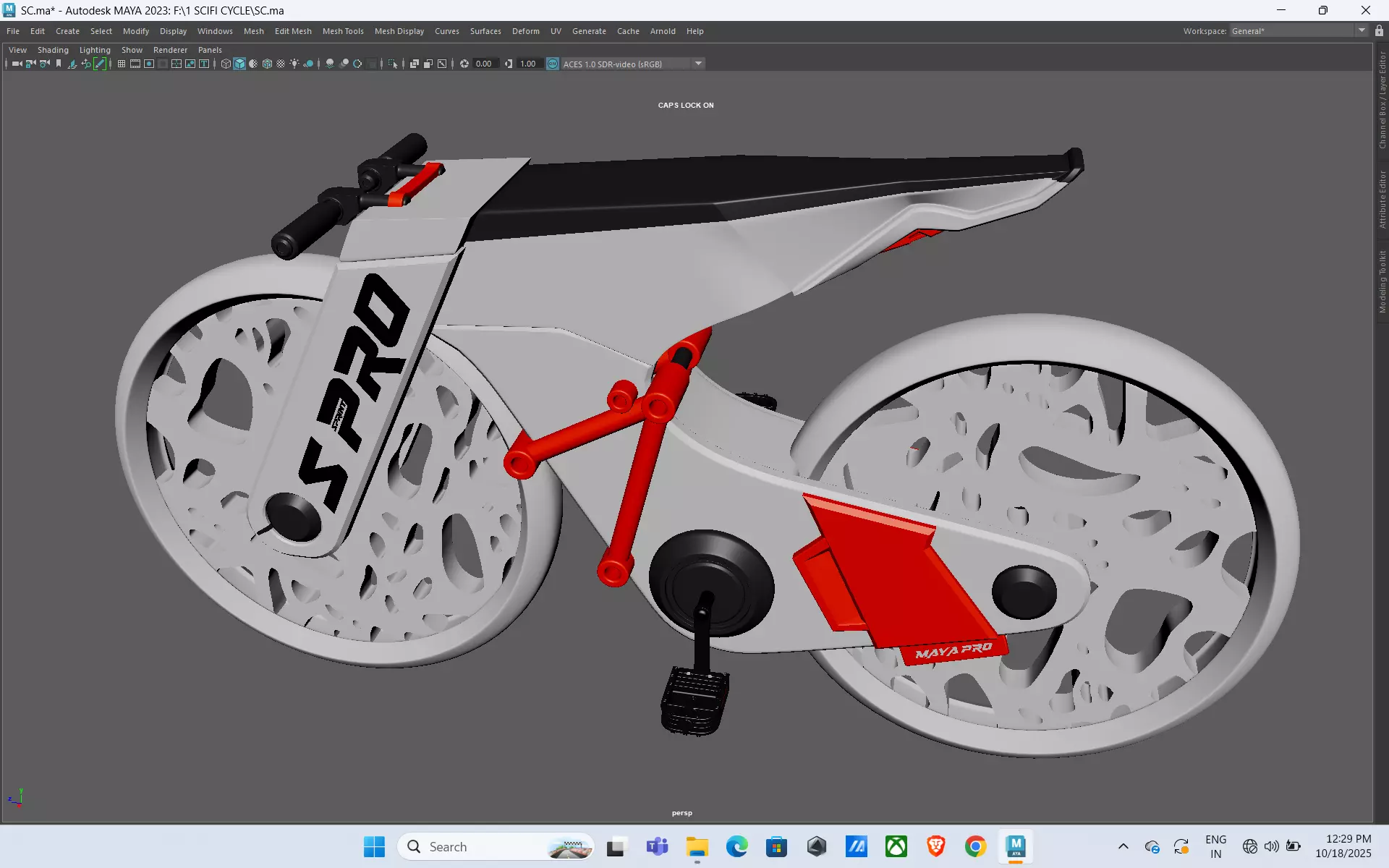Open the Create menu

67,31
